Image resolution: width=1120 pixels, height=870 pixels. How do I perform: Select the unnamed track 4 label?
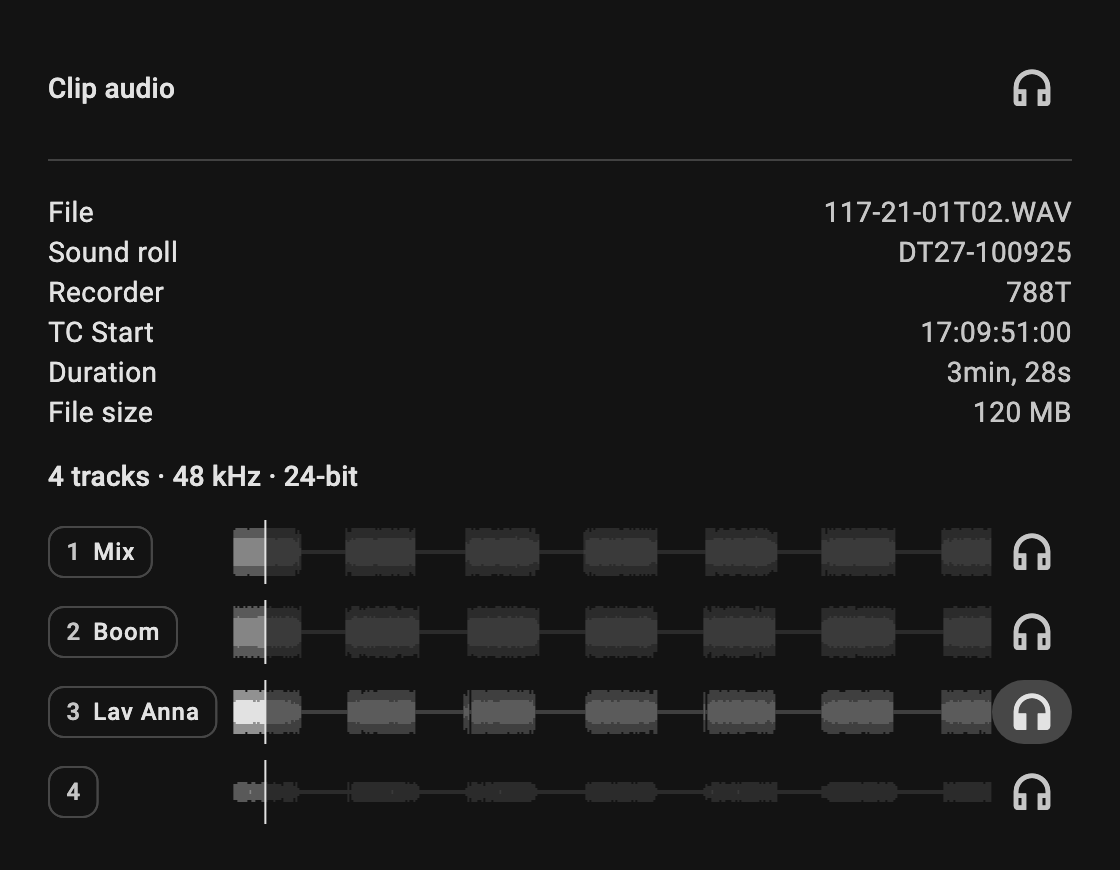(x=73, y=792)
